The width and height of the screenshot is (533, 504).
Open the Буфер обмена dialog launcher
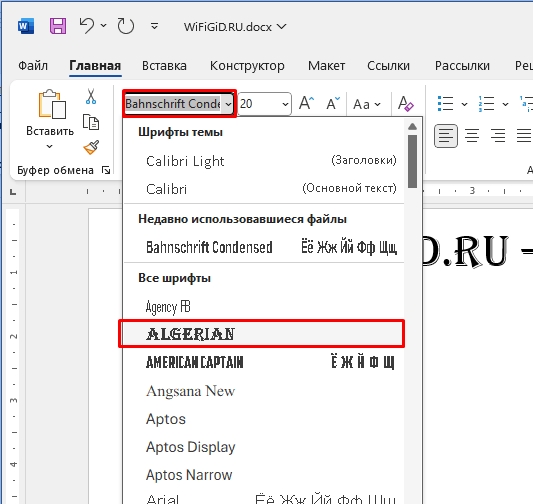tap(106, 170)
